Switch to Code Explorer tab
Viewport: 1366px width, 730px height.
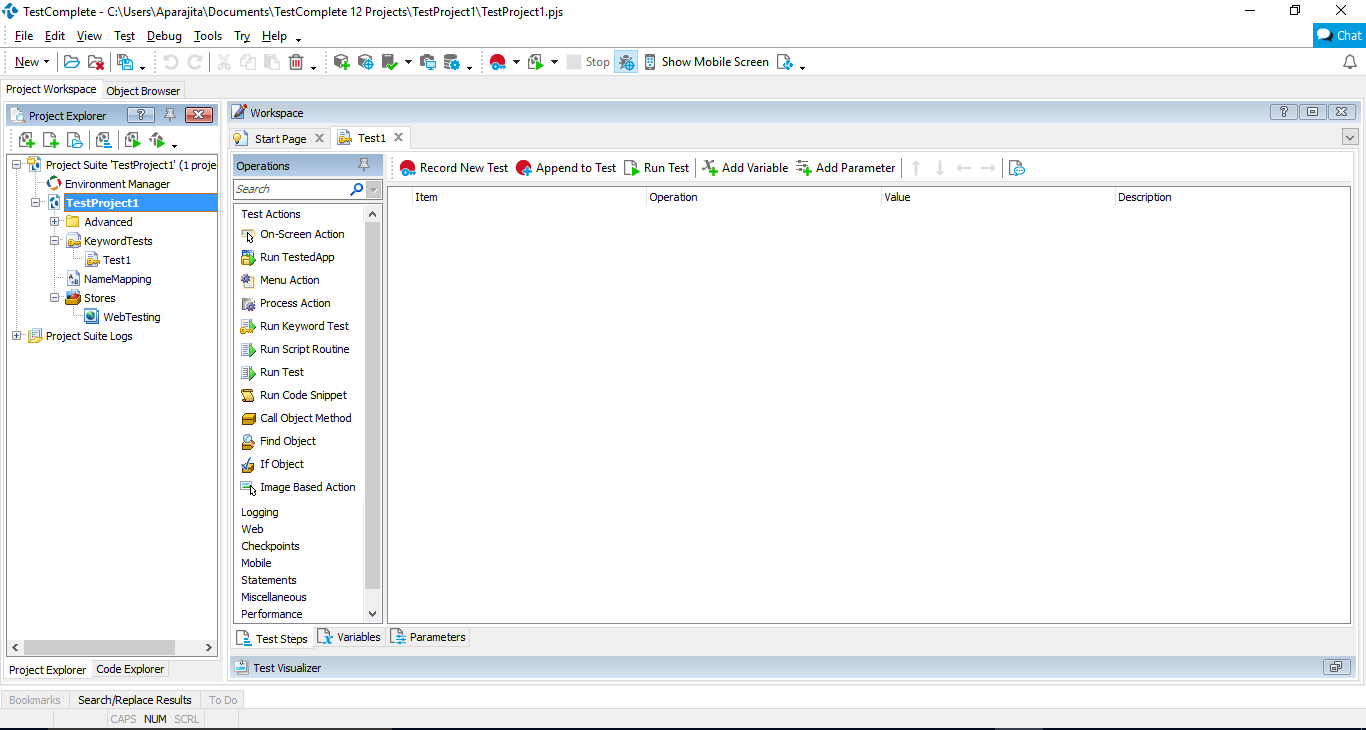coord(130,669)
